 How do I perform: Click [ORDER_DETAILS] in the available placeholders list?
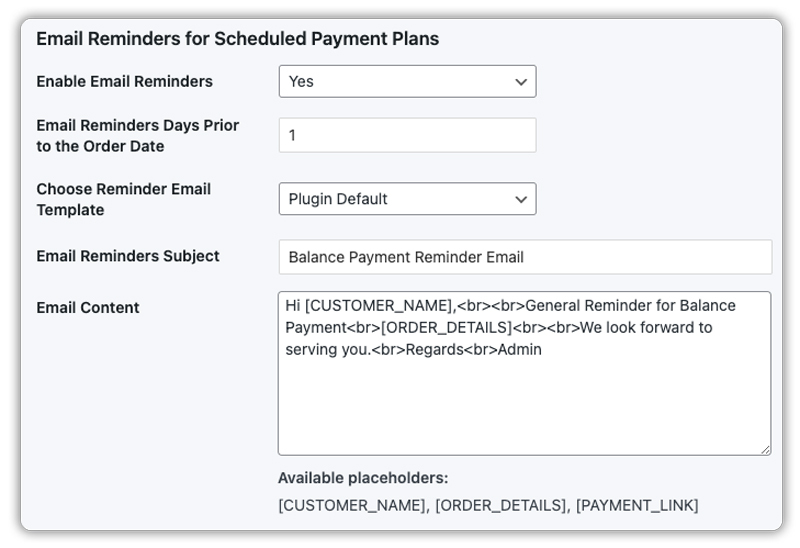pos(500,505)
